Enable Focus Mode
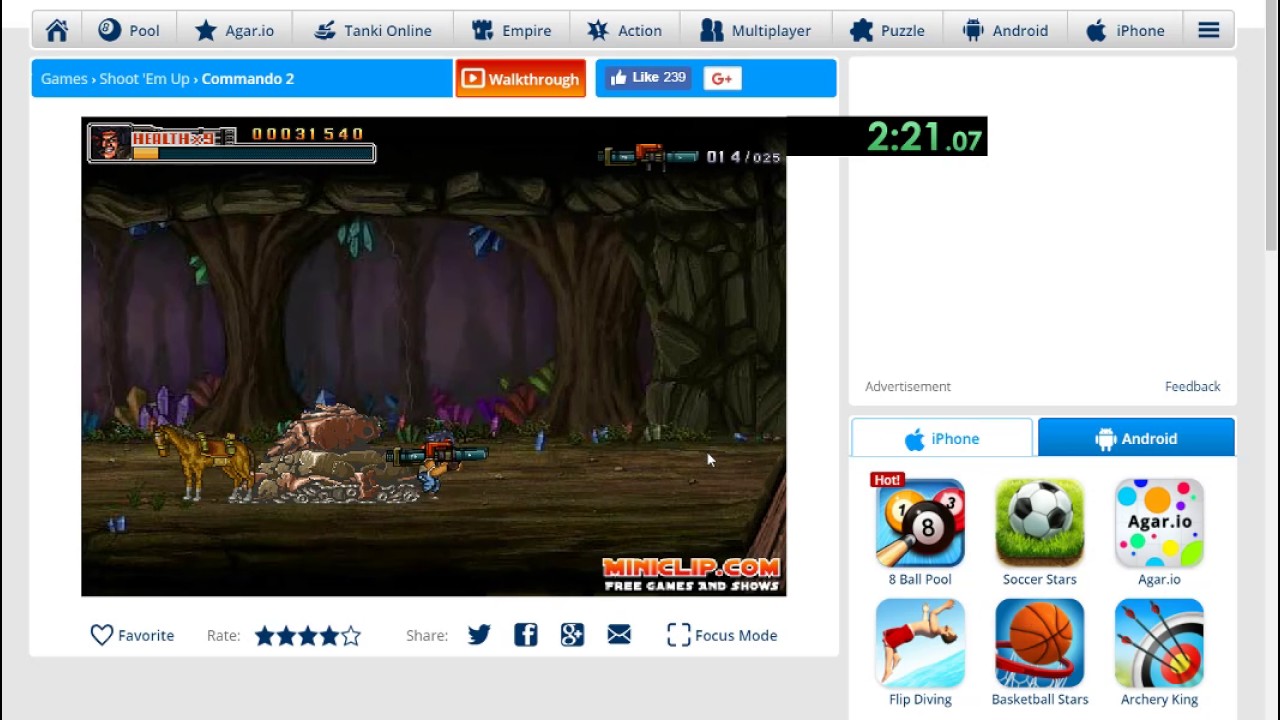 [x=722, y=635]
